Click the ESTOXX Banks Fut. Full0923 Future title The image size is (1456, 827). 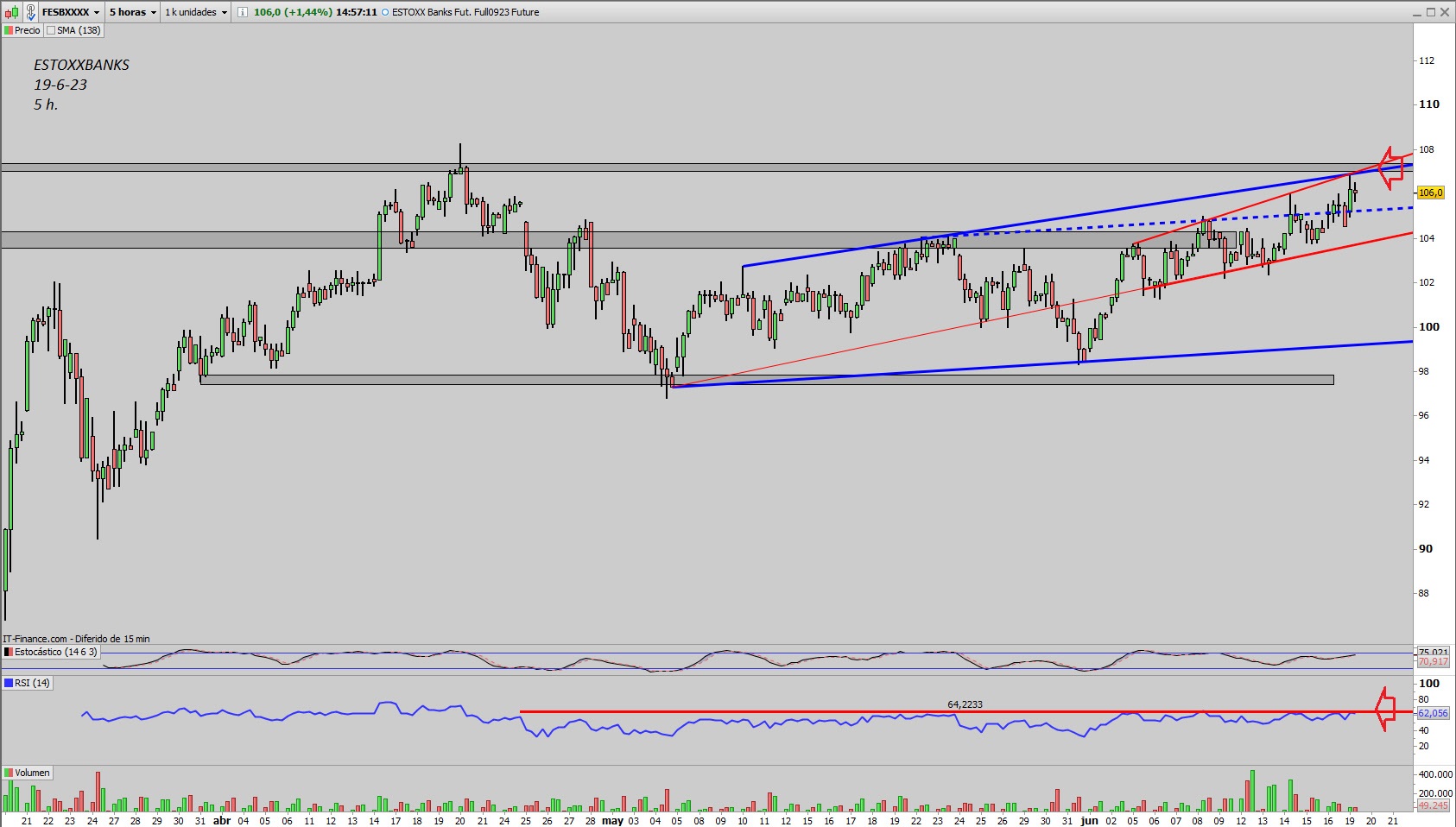465,12
